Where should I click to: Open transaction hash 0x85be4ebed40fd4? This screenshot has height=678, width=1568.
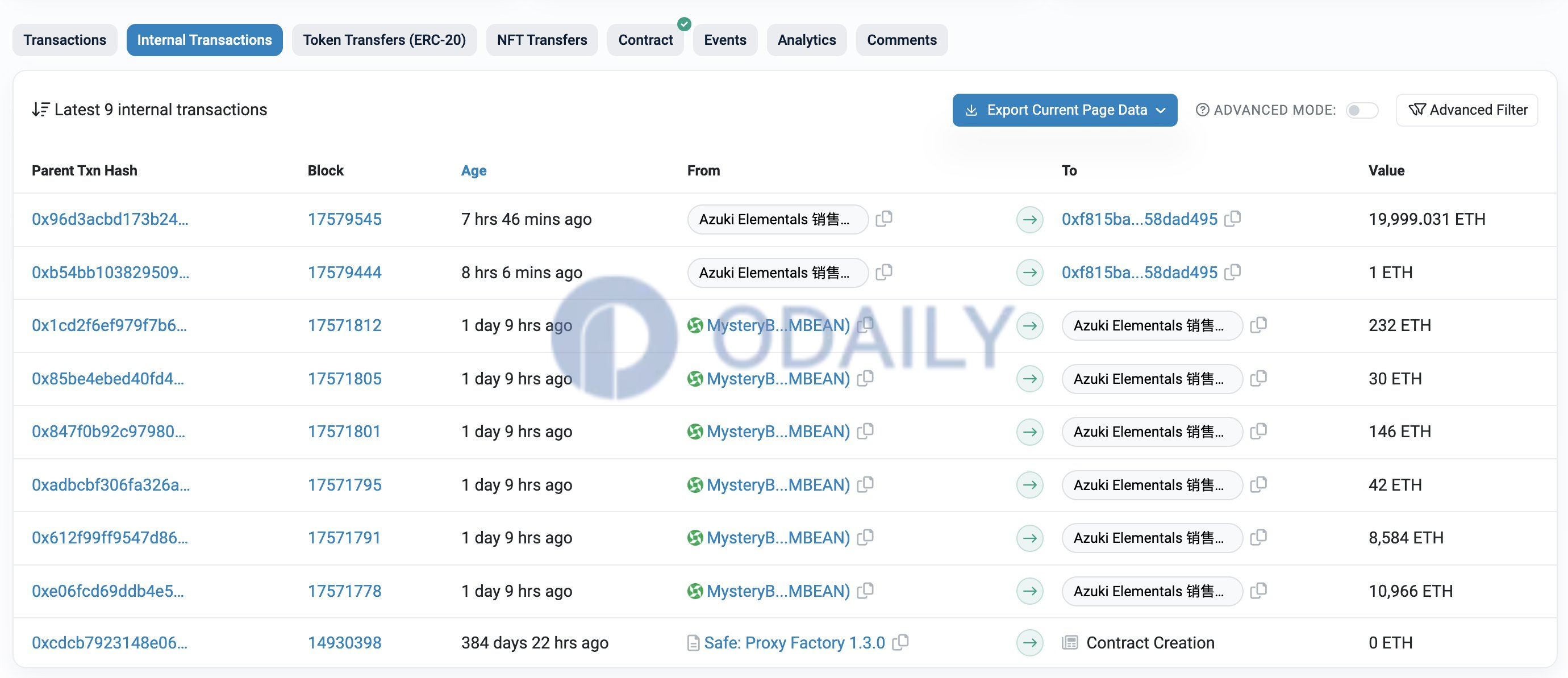108,379
